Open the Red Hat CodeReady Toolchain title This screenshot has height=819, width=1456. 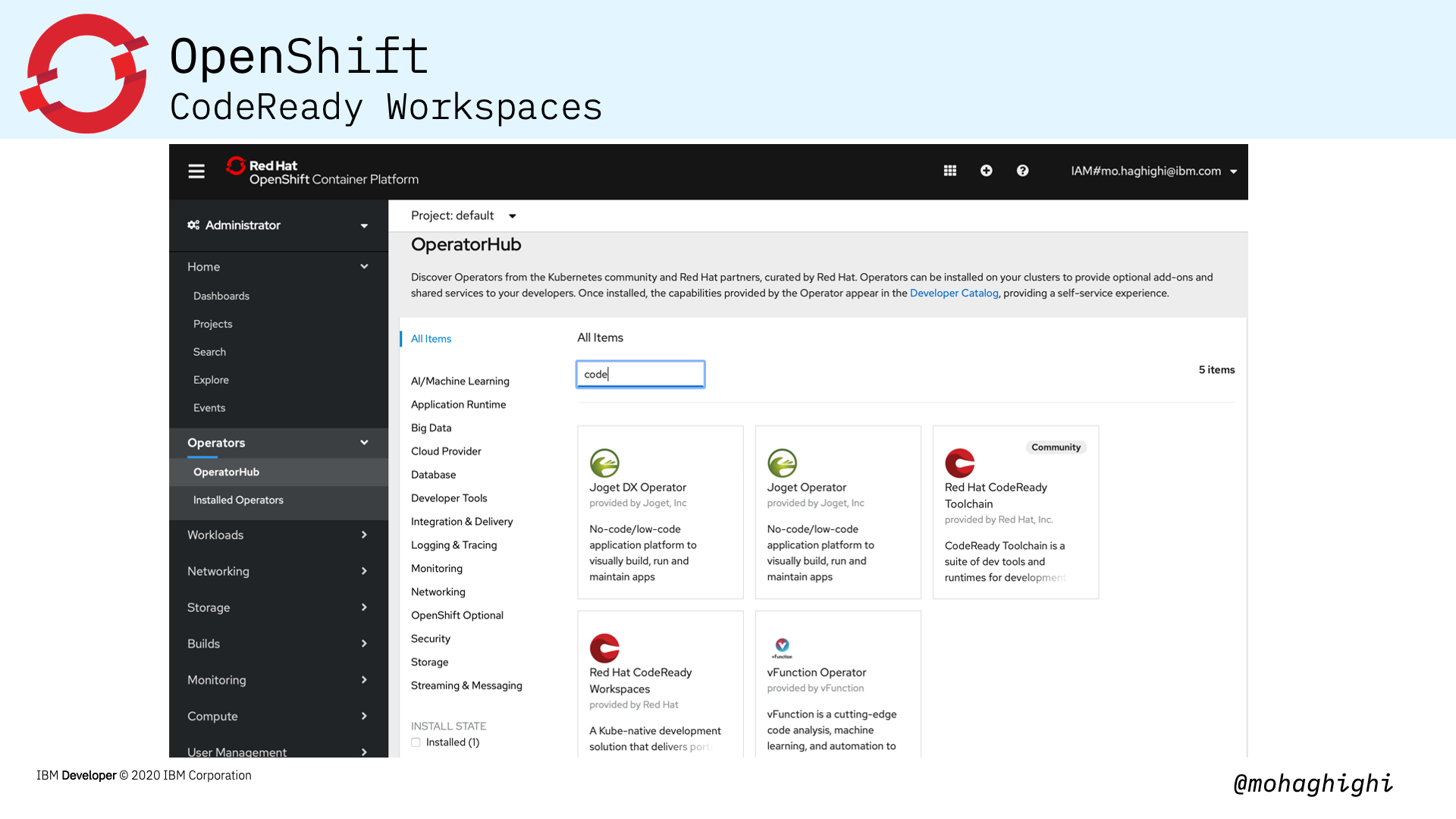pos(996,496)
